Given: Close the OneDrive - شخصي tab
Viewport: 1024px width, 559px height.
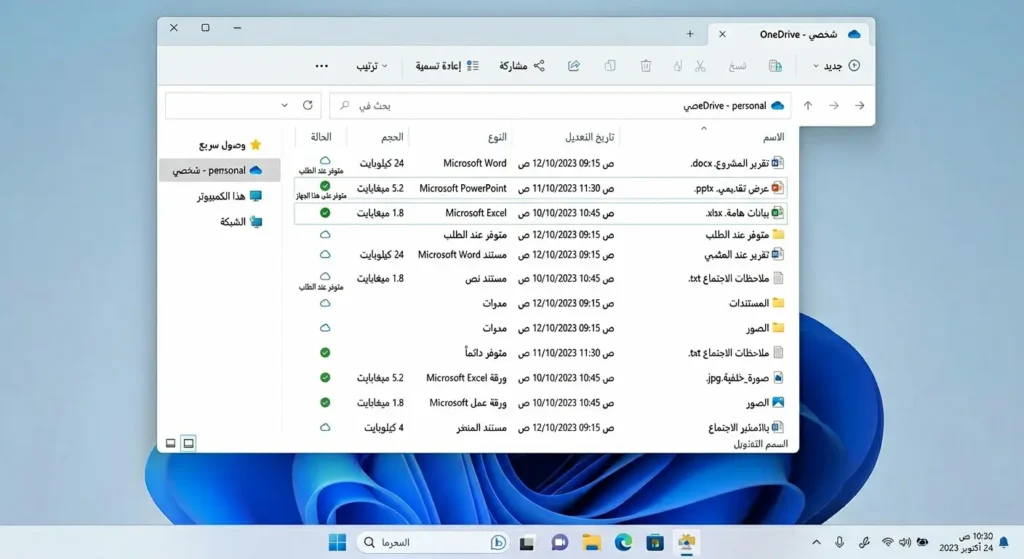Looking at the screenshot, I should tap(722, 34).
